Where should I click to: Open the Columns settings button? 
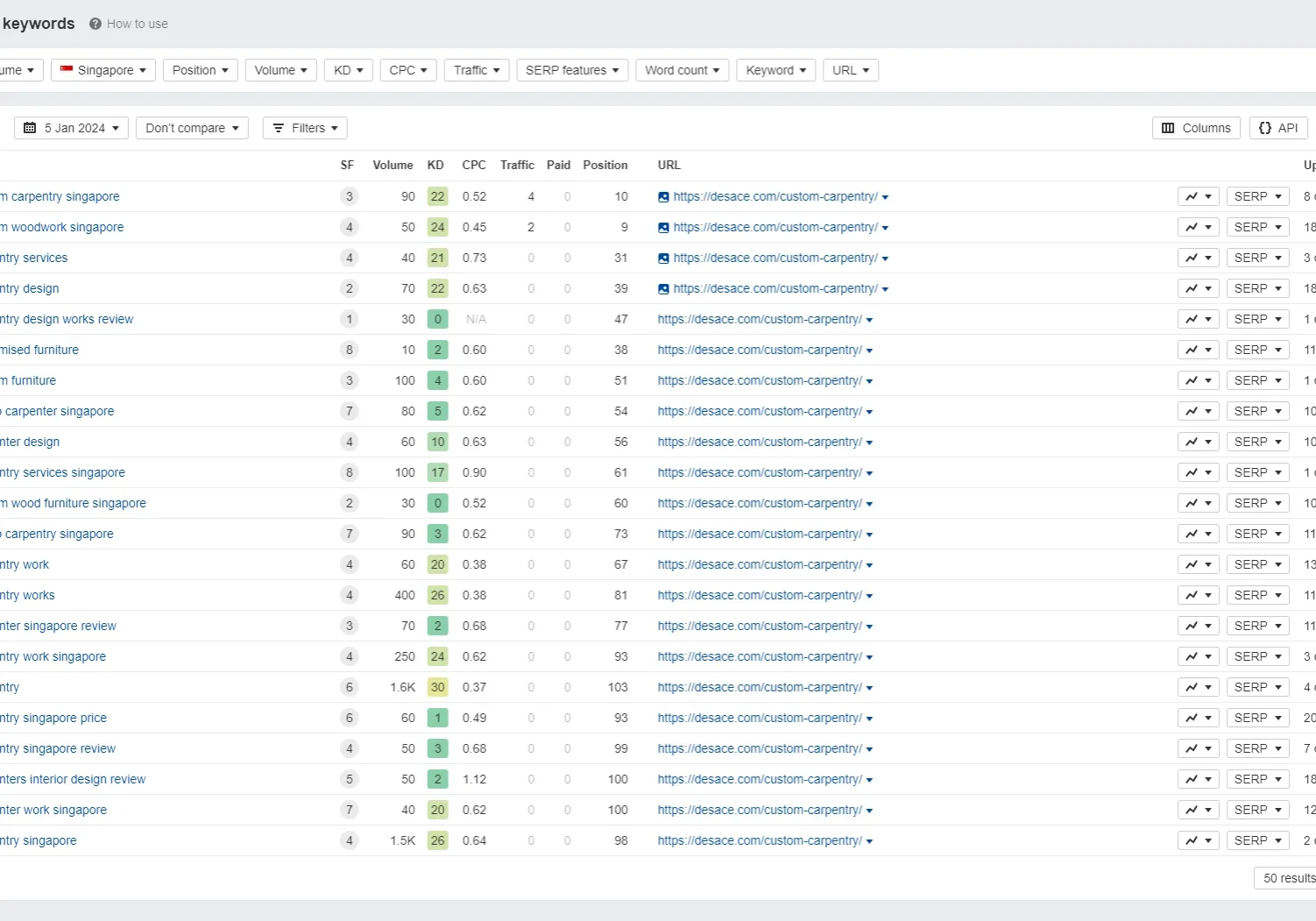tap(1195, 128)
